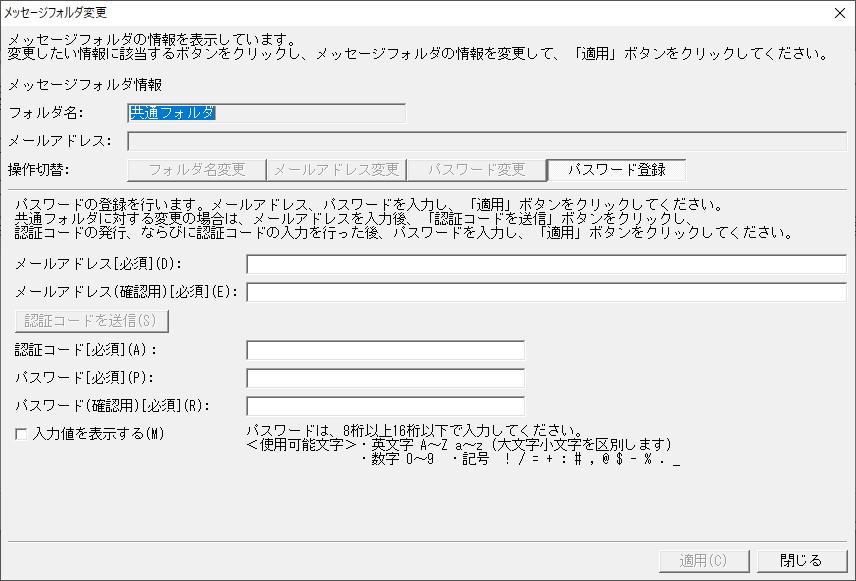Enable the 入力値を表示する(M) checkbox
This screenshot has width=856, height=581.
pos(21,434)
